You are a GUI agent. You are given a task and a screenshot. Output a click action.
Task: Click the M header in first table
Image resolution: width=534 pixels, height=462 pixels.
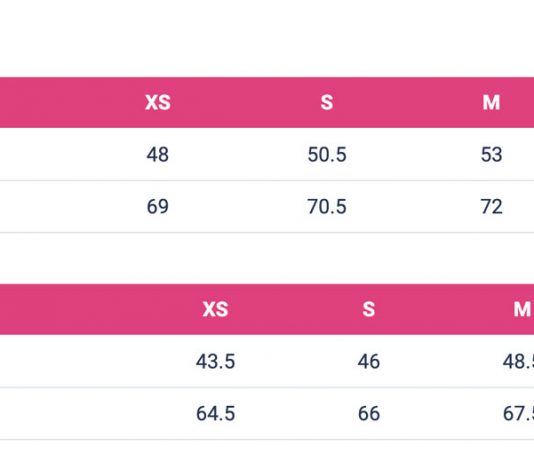(x=491, y=102)
